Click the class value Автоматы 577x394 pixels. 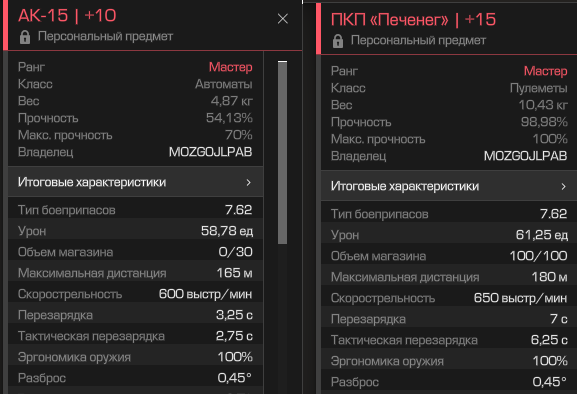224,84
